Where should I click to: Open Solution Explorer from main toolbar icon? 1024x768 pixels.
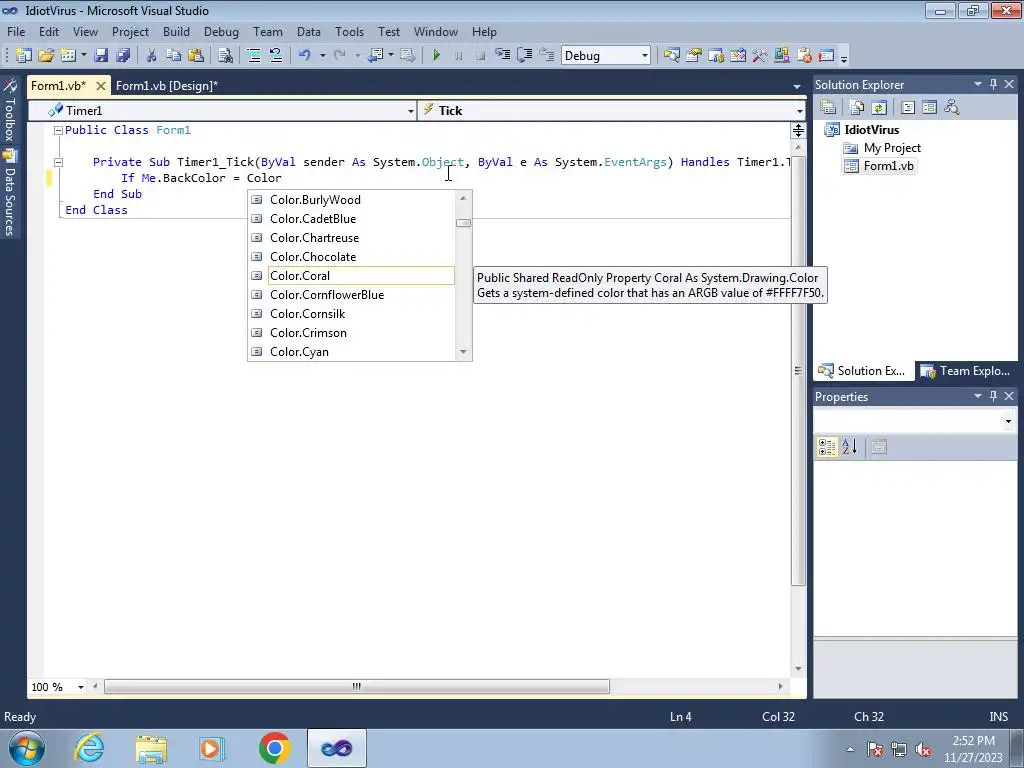tap(671, 56)
